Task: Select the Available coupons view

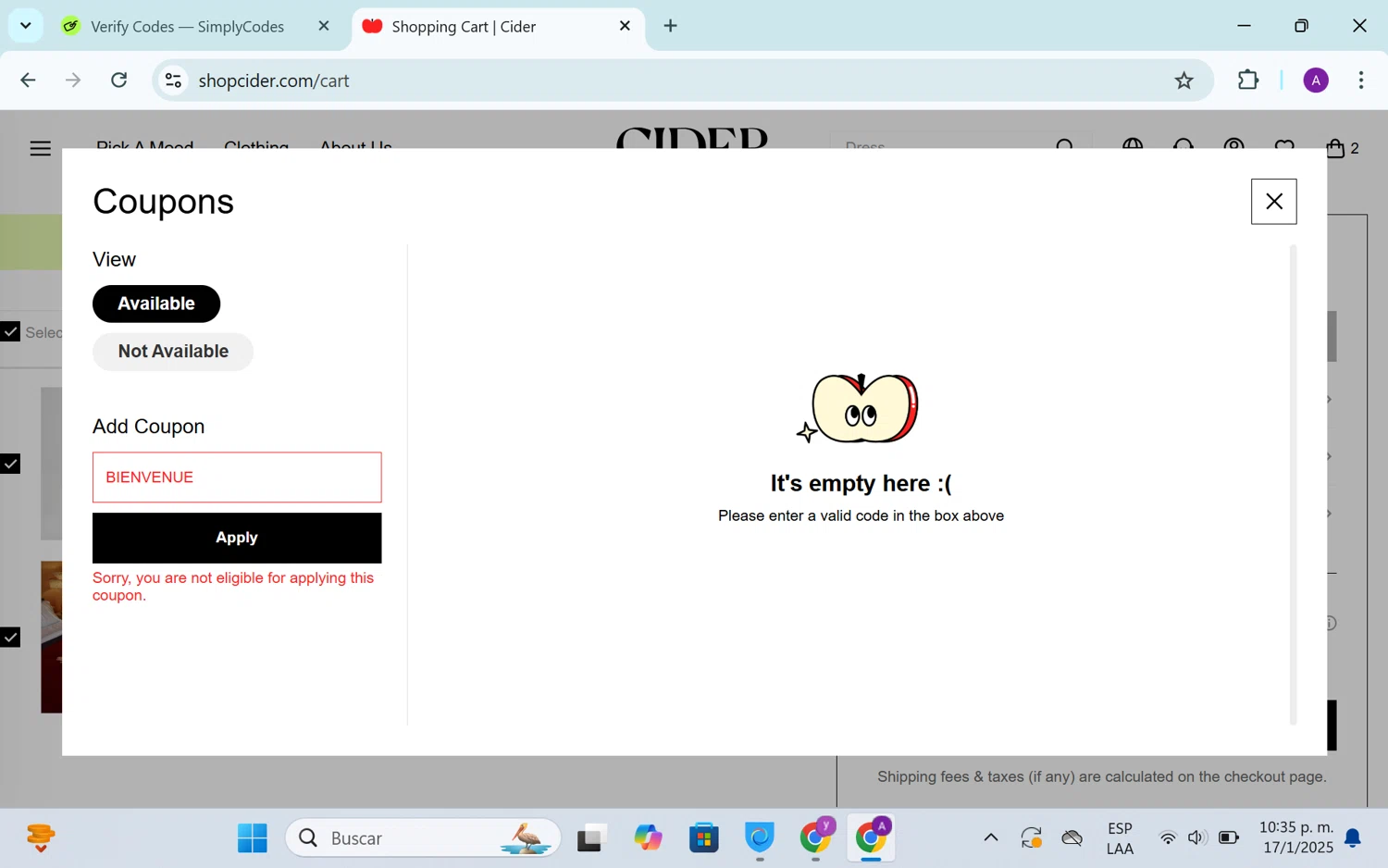Action: 156,304
